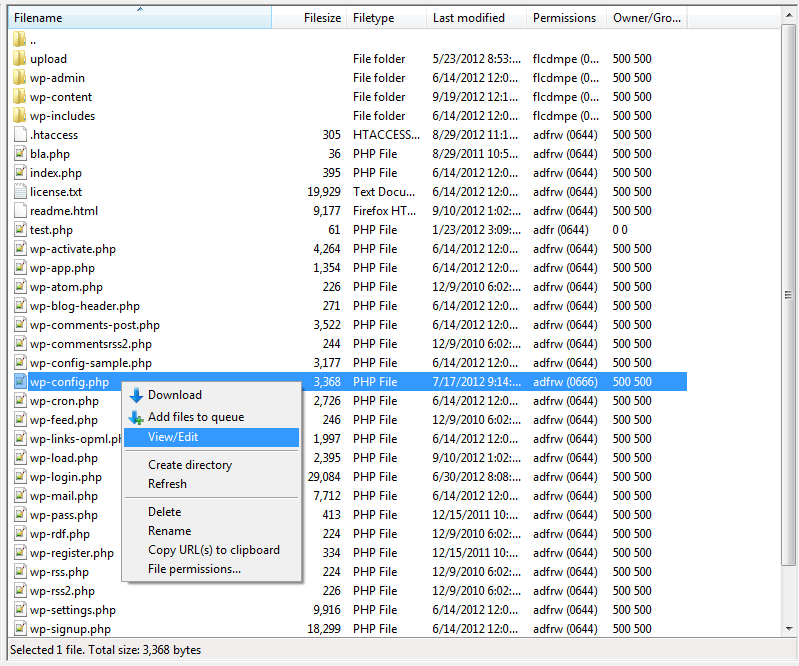This screenshot has width=799, height=666.
Task: Click the wp-includes folder icon
Action: pos(19,116)
